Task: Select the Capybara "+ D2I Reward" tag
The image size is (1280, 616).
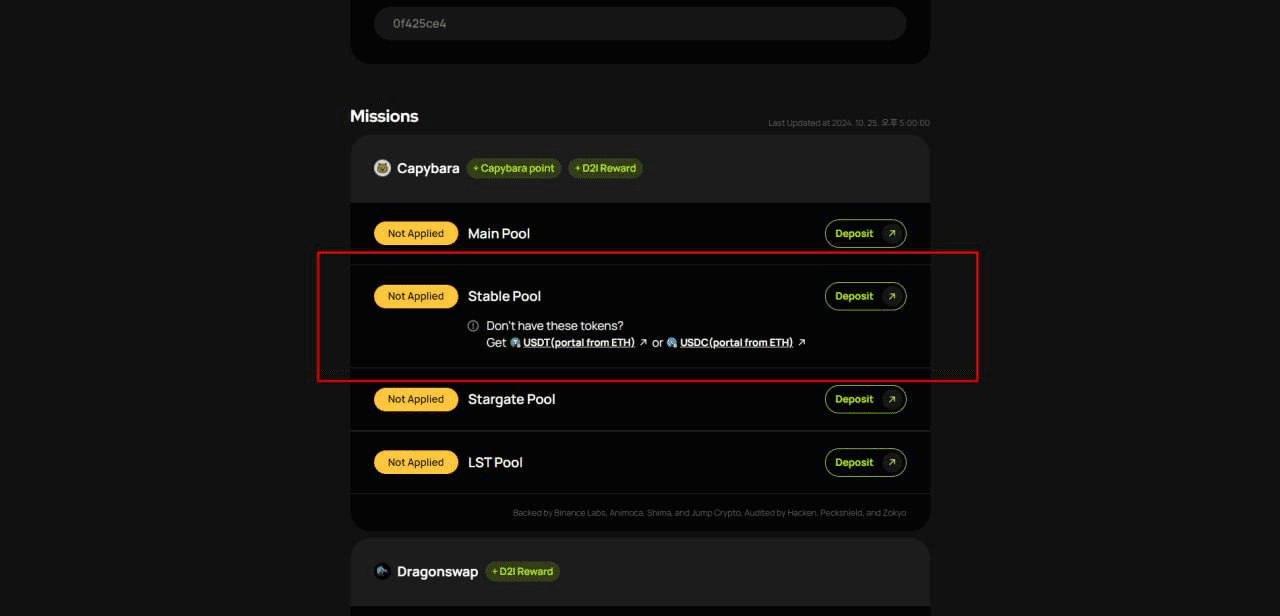Action: [x=605, y=168]
